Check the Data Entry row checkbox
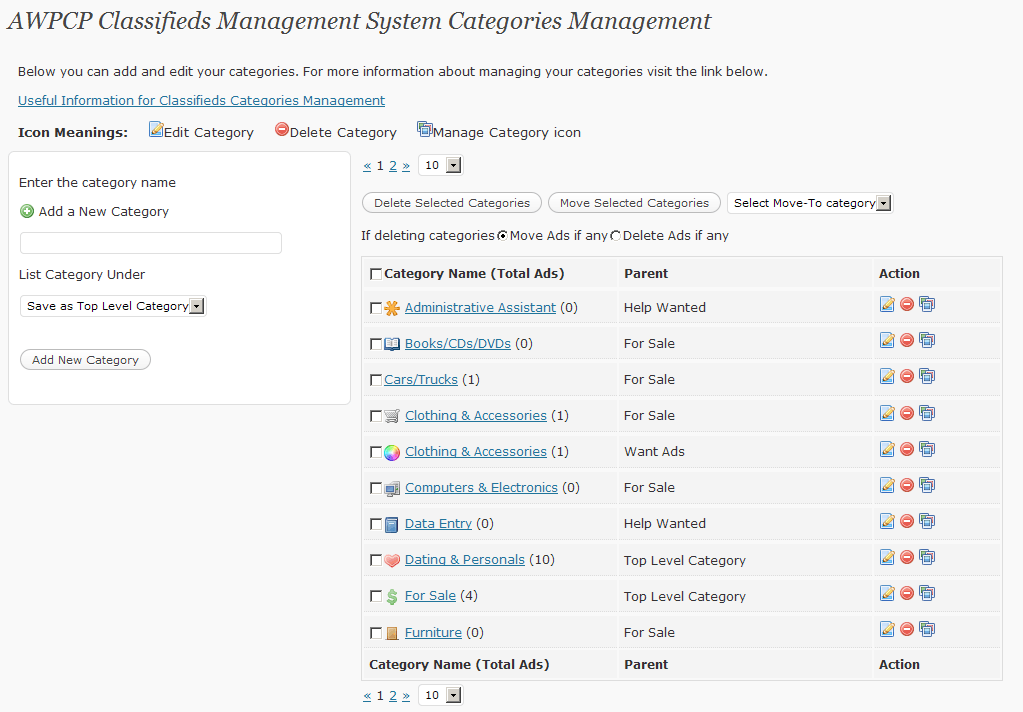 pyautogui.click(x=376, y=524)
